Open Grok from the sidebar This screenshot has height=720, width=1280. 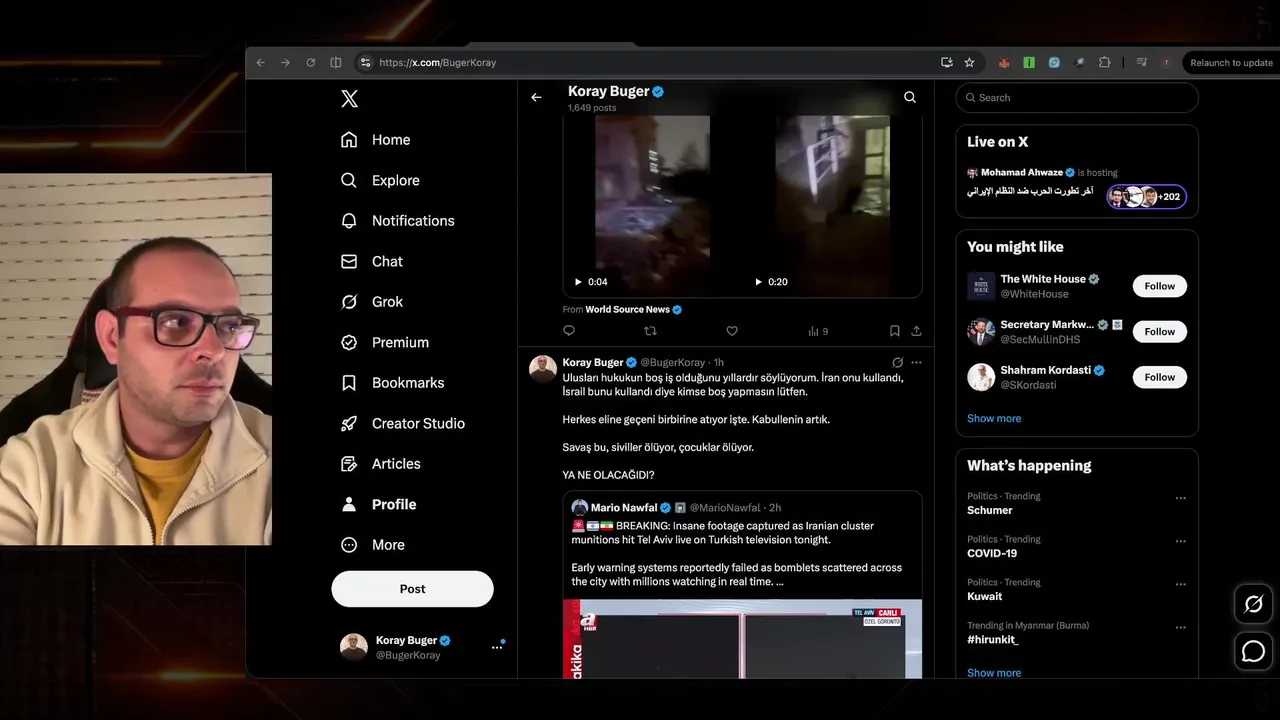click(371, 302)
